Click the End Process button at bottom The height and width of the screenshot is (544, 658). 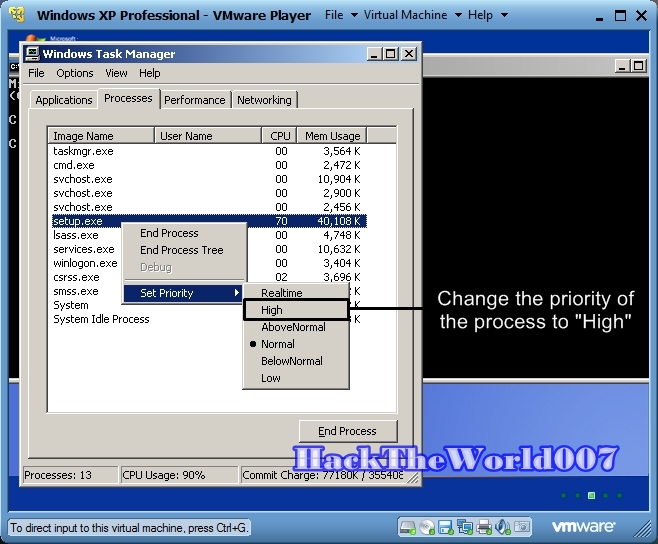coord(347,431)
